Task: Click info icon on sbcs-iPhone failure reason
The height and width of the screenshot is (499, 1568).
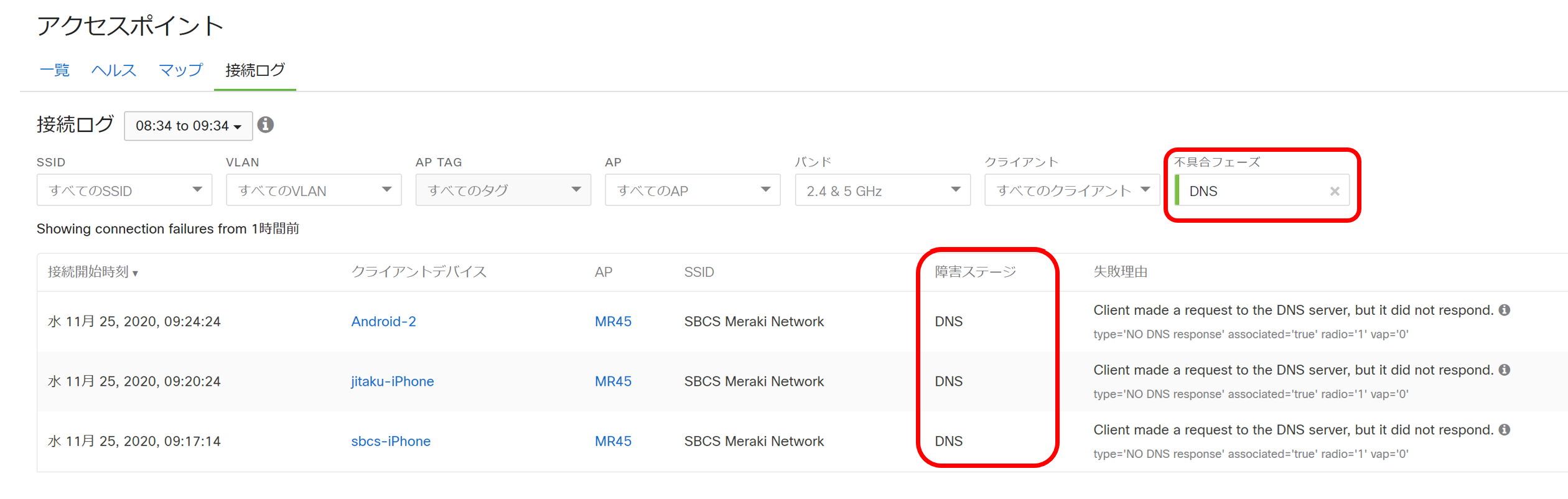Action: [1505, 429]
